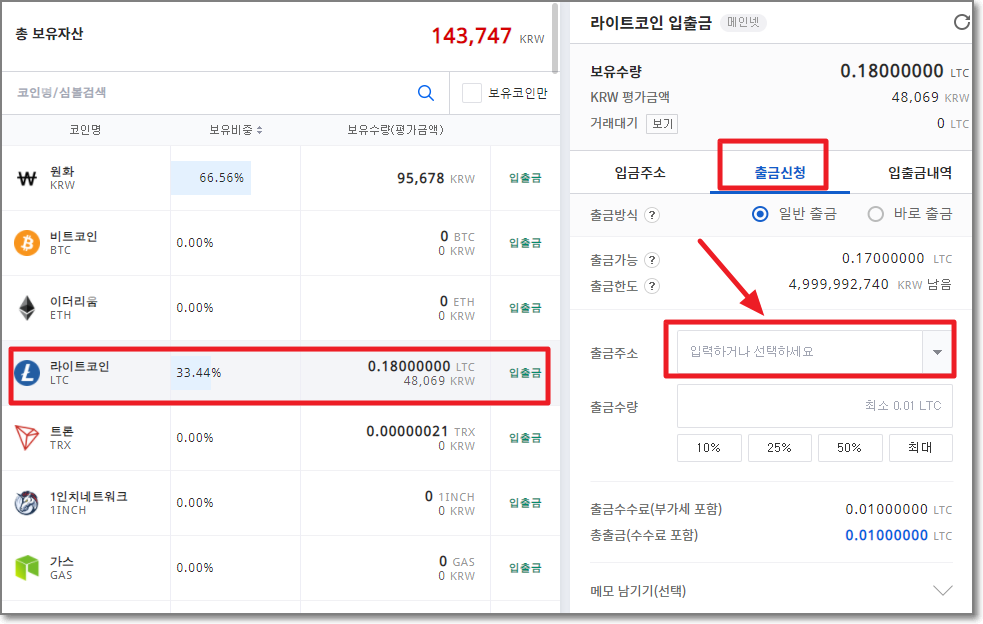Click 입출금 for 트론 TRX row
The width and height of the screenshot is (983, 624).
525,438
